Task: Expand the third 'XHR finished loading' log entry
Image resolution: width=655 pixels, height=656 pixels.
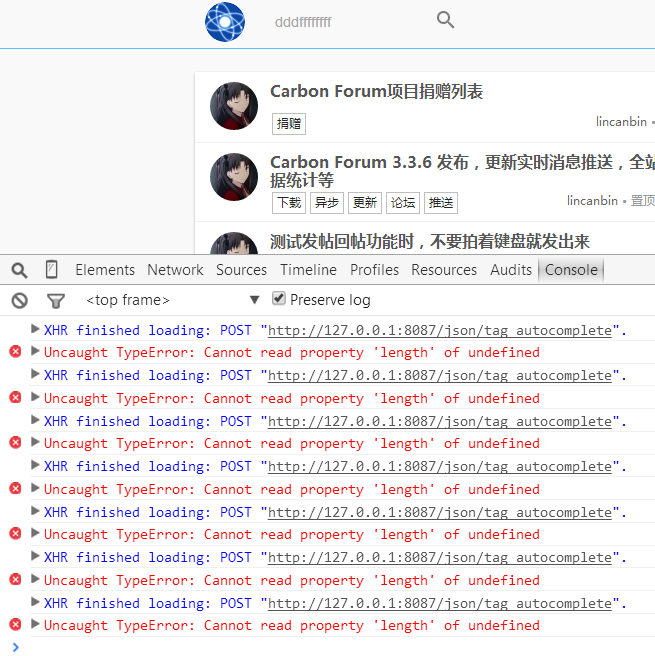Action: coord(35,420)
